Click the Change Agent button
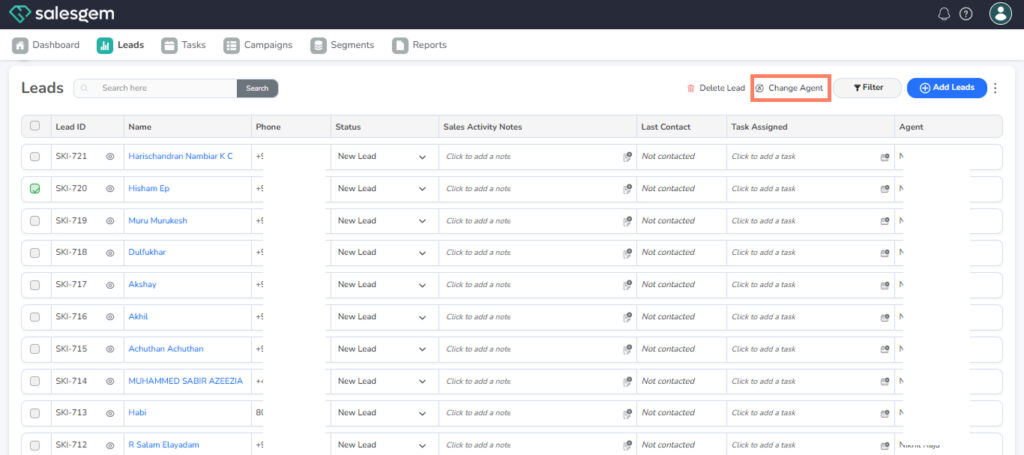The image size is (1024, 455). pos(790,88)
